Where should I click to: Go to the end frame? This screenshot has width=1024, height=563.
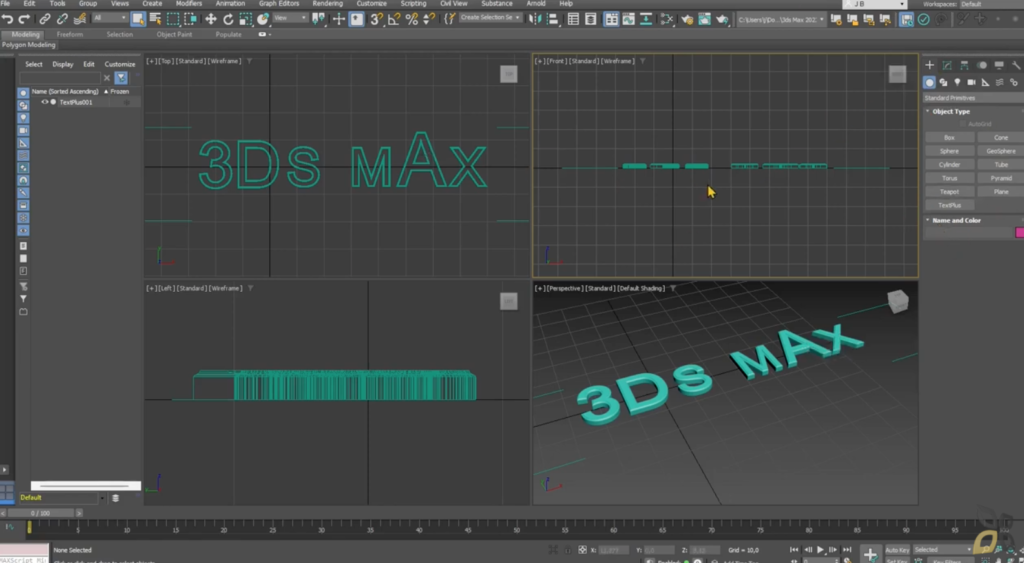pos(847,550)
